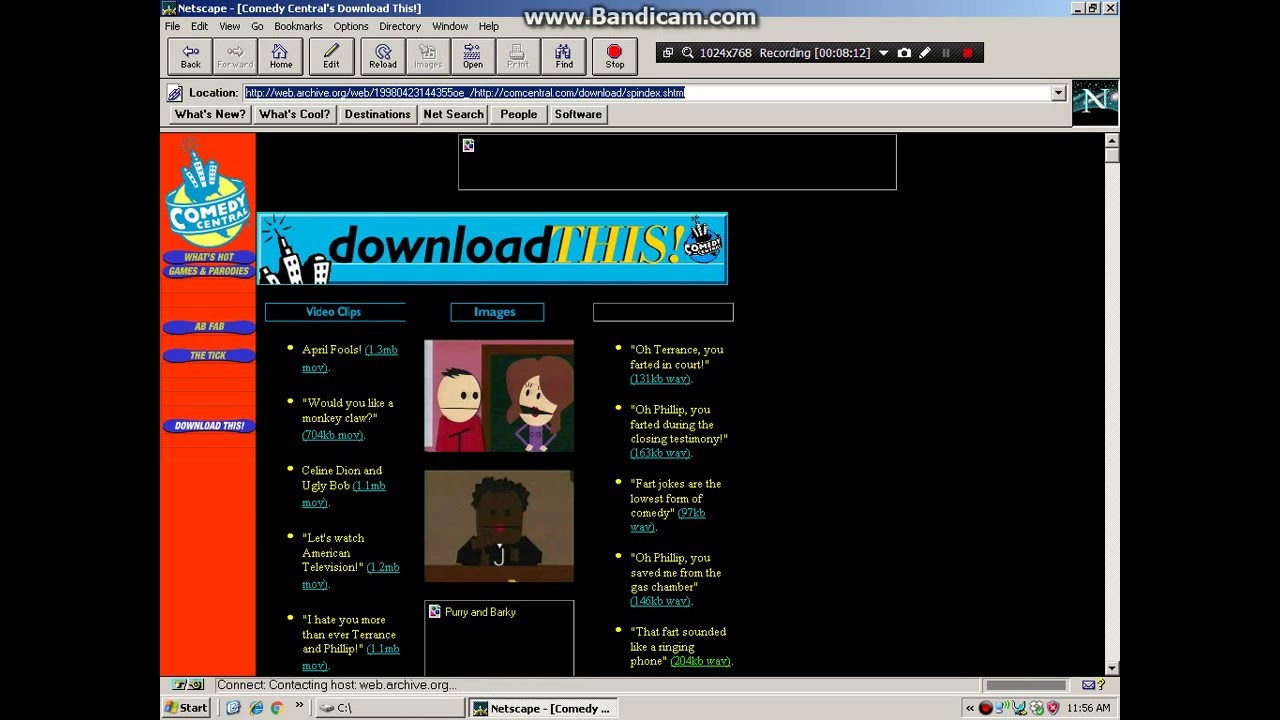Open the Directory menu
This screenshot has height=720, width=1280.
[400, 26]
